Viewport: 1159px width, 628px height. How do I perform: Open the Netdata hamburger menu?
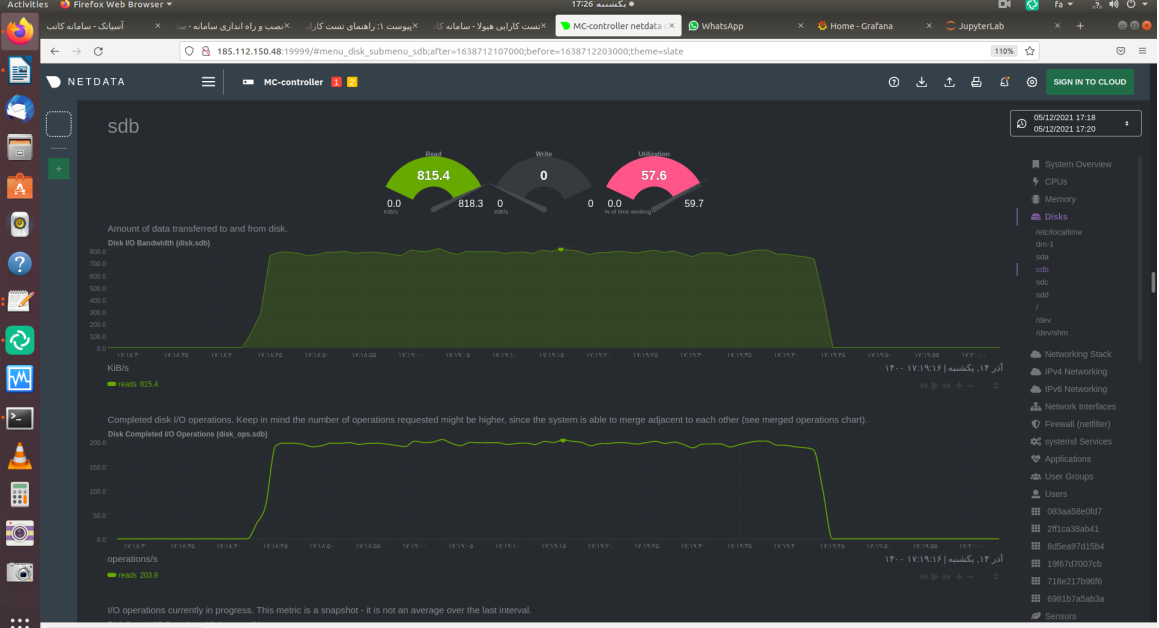point(208,82)
